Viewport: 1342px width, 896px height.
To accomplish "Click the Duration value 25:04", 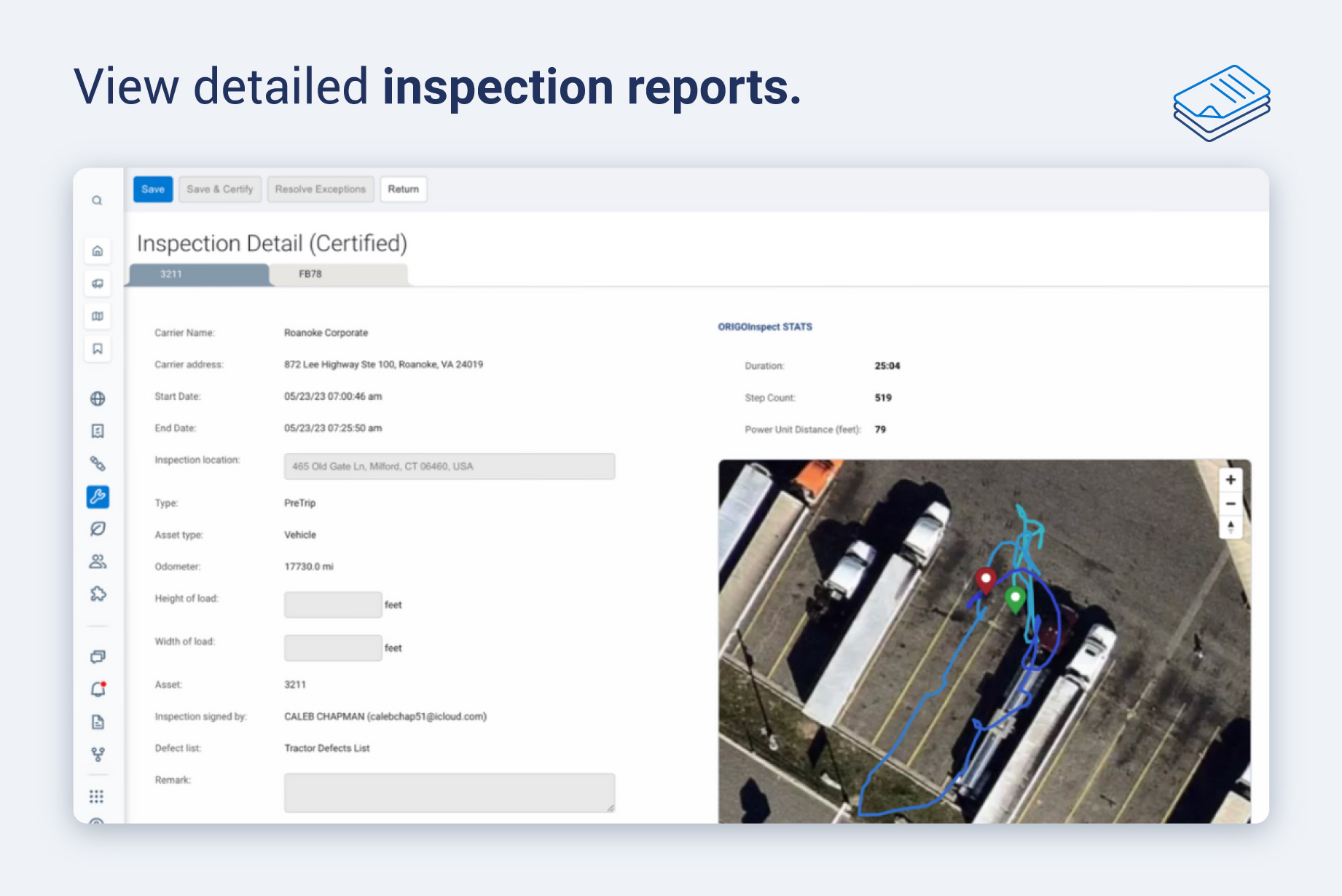I will pyautogui.click(x=887, y=366).
